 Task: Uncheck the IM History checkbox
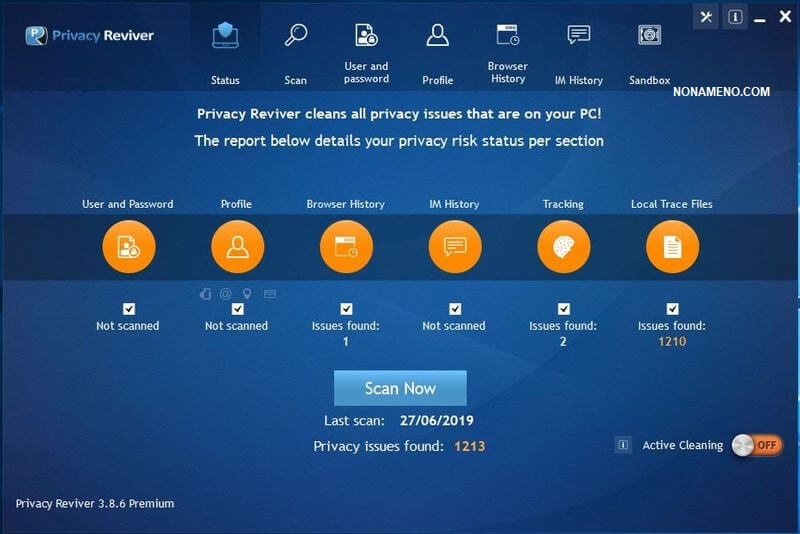tap(455, 309)
